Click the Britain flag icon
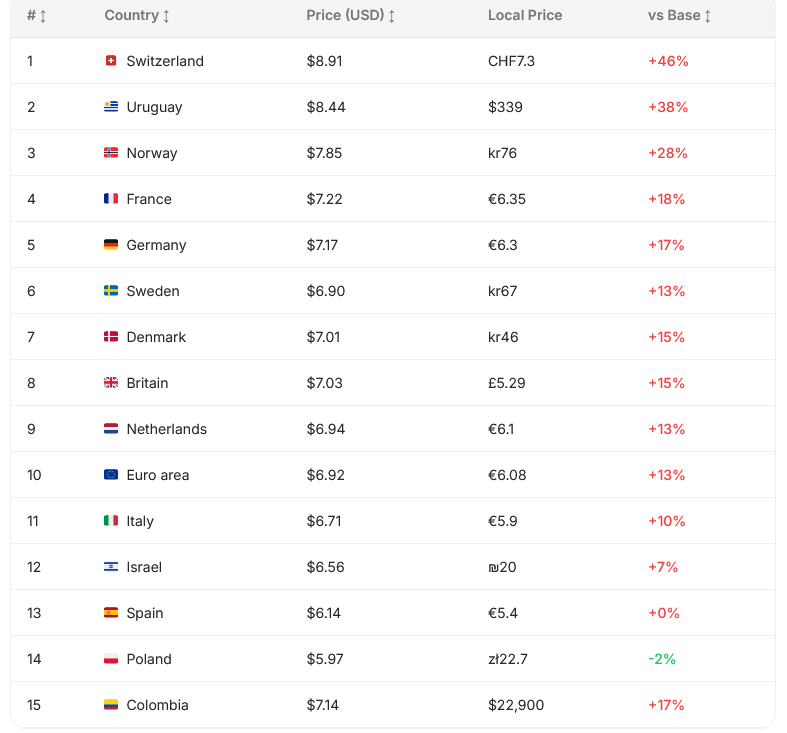This screenshot has height=733, width=787. point(111,383)
